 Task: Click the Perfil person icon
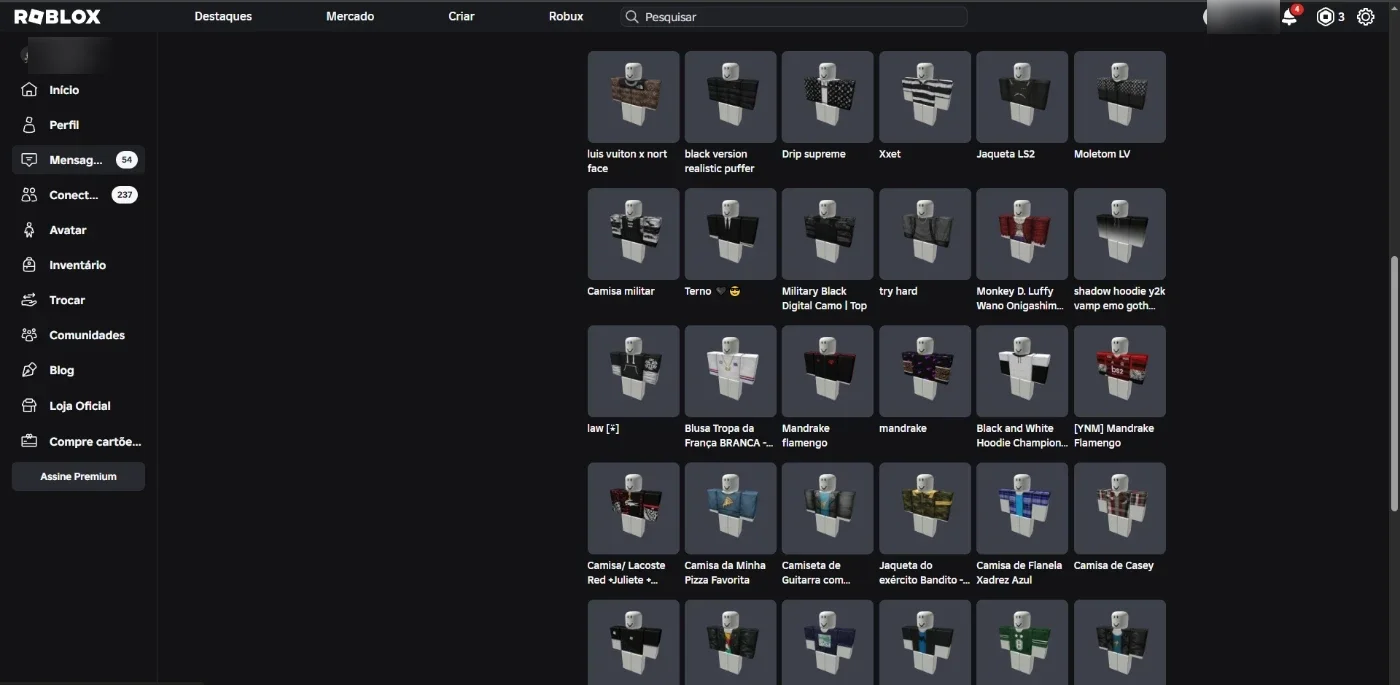click(x=29, y=125)
